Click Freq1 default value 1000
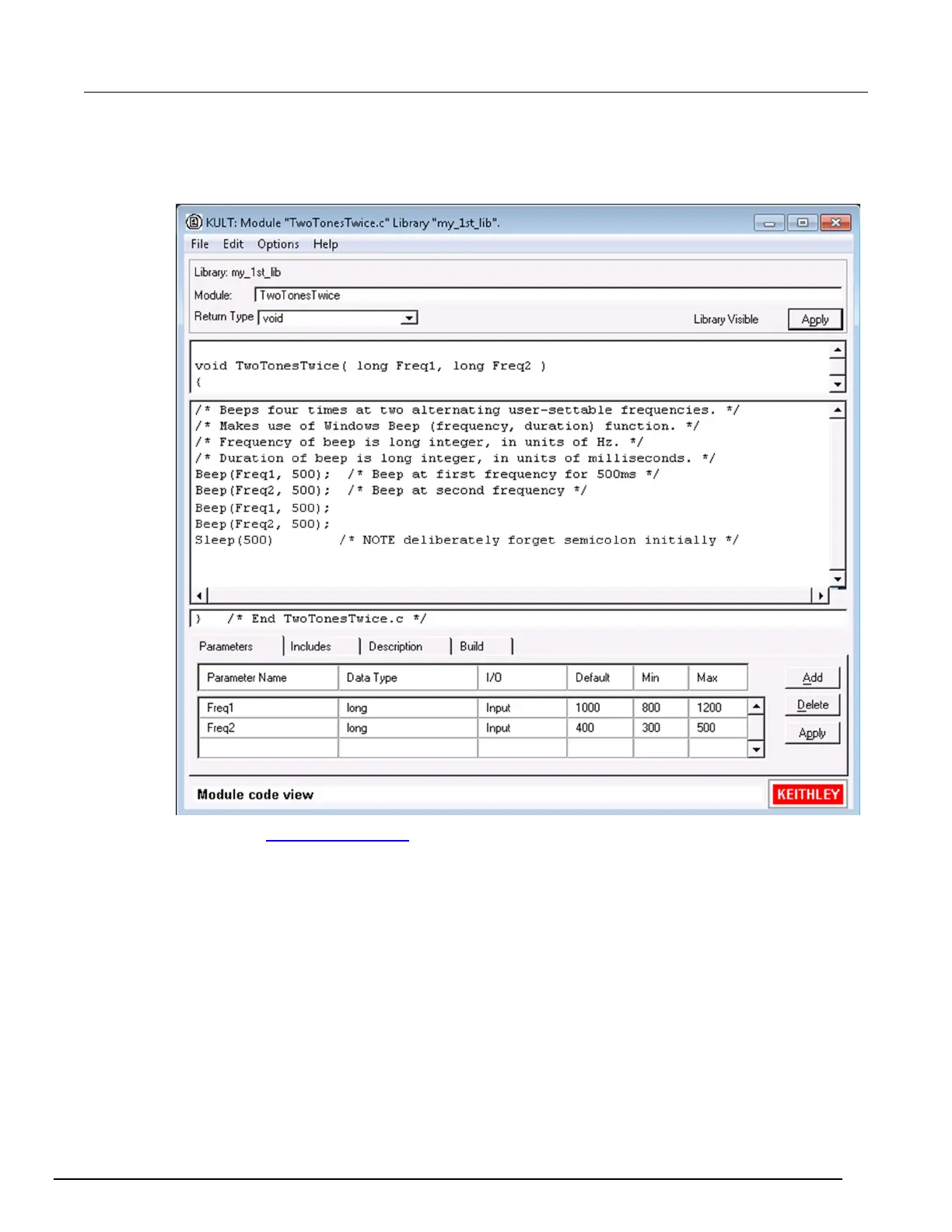Viewport: 952px width, 1232px height. pyautogui.click(x=600, y=708)
